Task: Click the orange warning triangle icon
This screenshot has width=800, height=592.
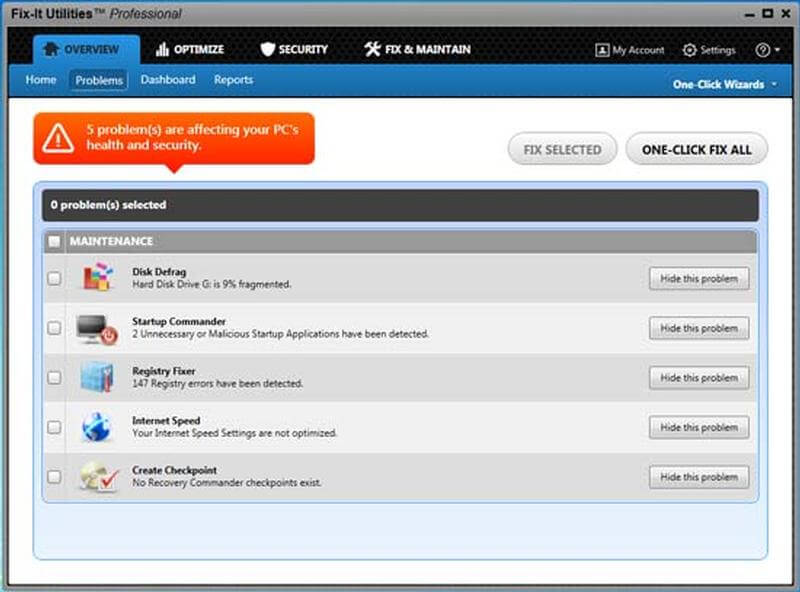Action: (59, 138)
